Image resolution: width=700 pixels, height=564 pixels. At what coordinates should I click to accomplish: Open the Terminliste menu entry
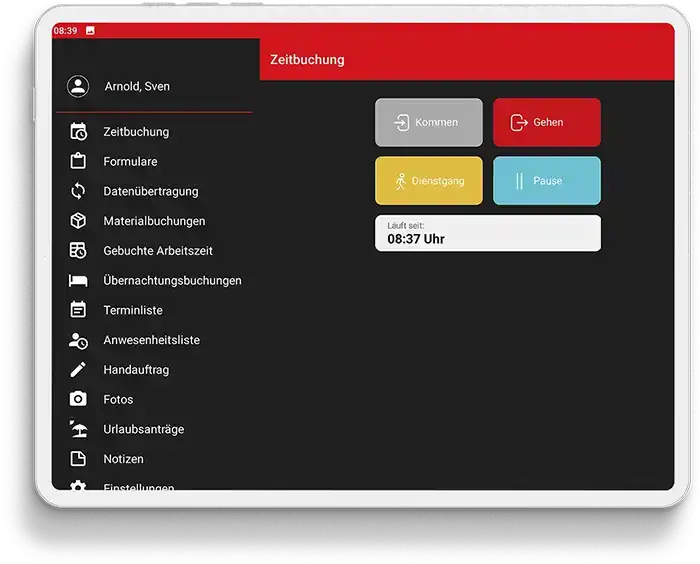point(132,310)
